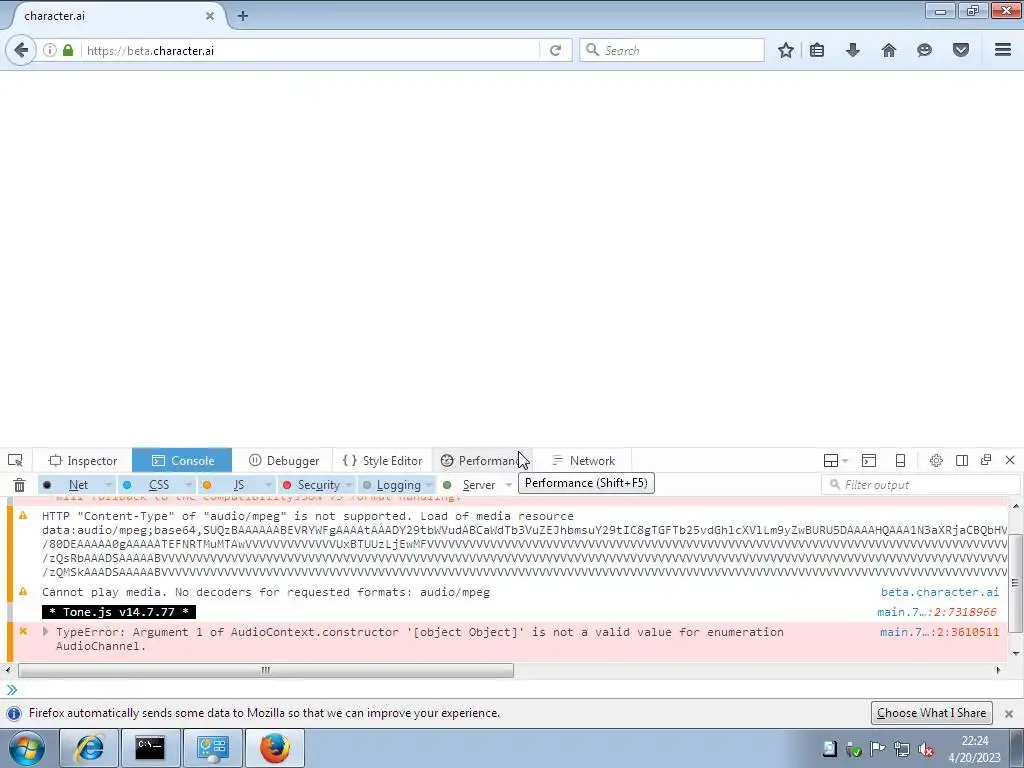
Task: Pick an element from the page
Action: (x=15, y=460)
